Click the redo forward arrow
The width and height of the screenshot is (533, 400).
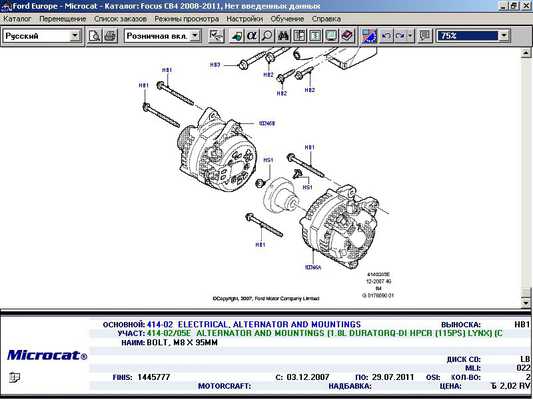(400, 35)
